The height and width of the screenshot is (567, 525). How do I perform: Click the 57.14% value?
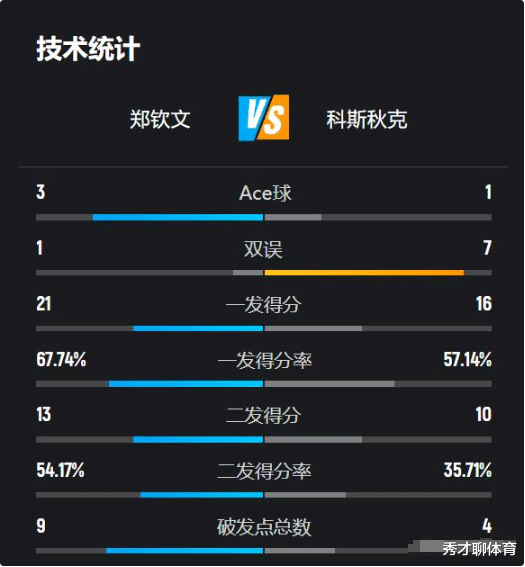pyautogui.click(x=468, y=359)
